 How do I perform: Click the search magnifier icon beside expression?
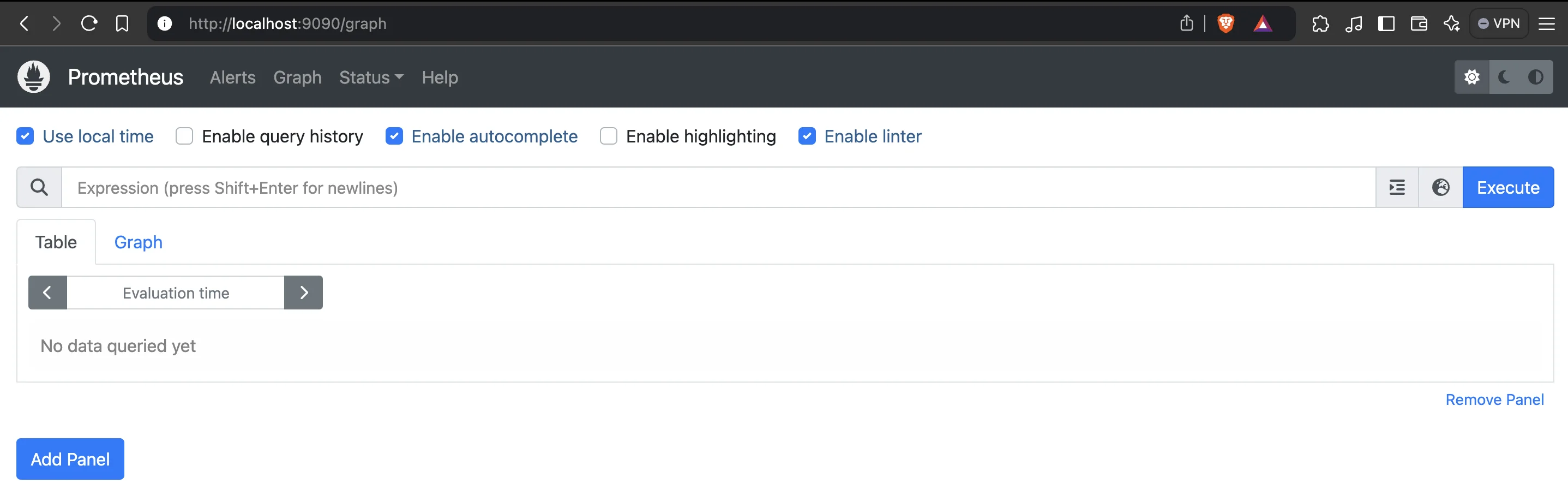pos(39,188)
